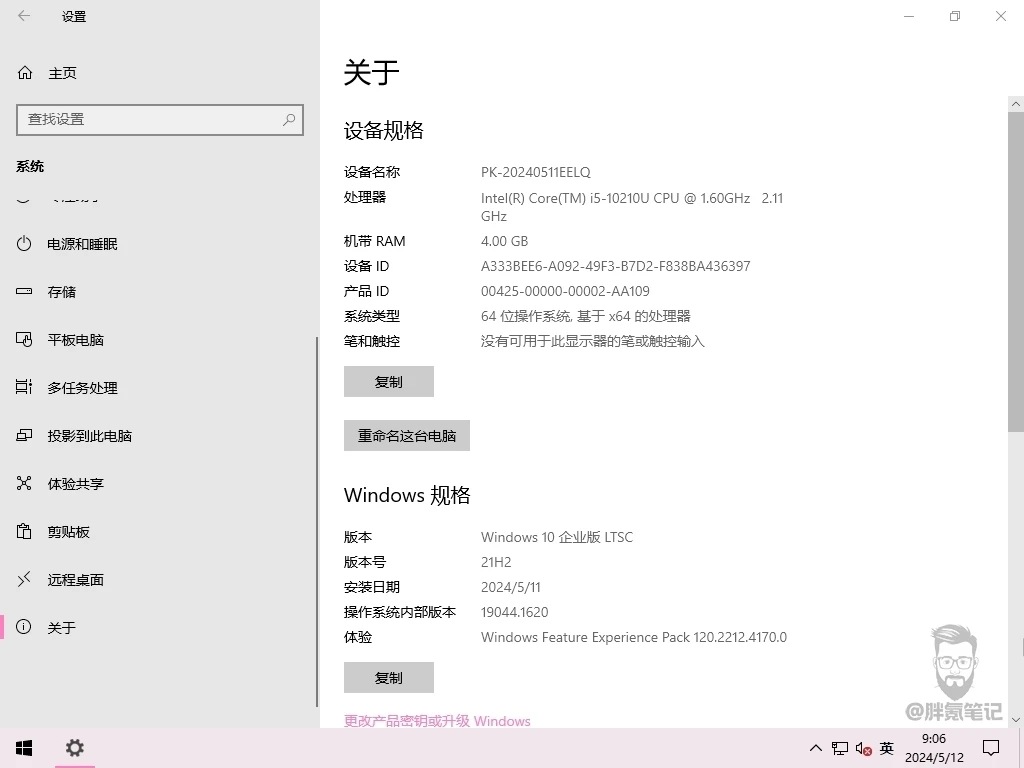This screenshot has height=768, width=1024.
Task: Click RAM value 4.00 GB
Action: (504, 242)
